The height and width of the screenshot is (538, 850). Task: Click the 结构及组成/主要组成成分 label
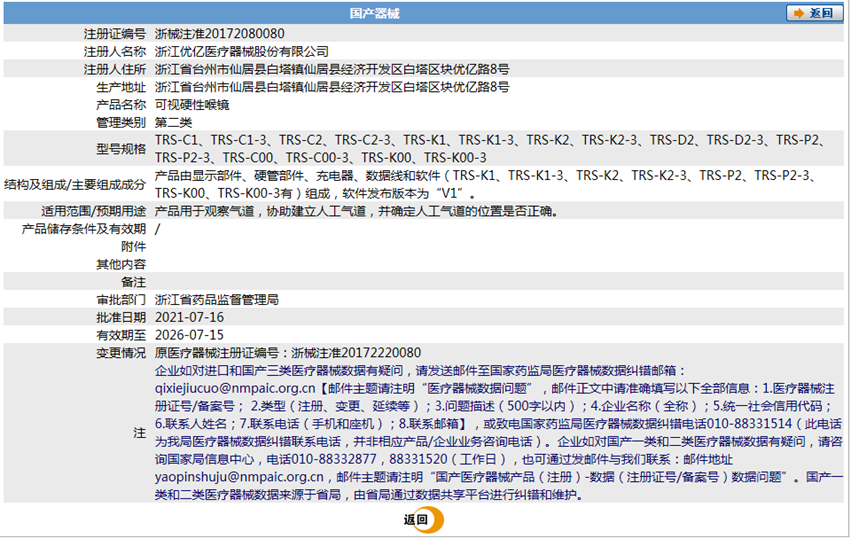click(75, 184)
